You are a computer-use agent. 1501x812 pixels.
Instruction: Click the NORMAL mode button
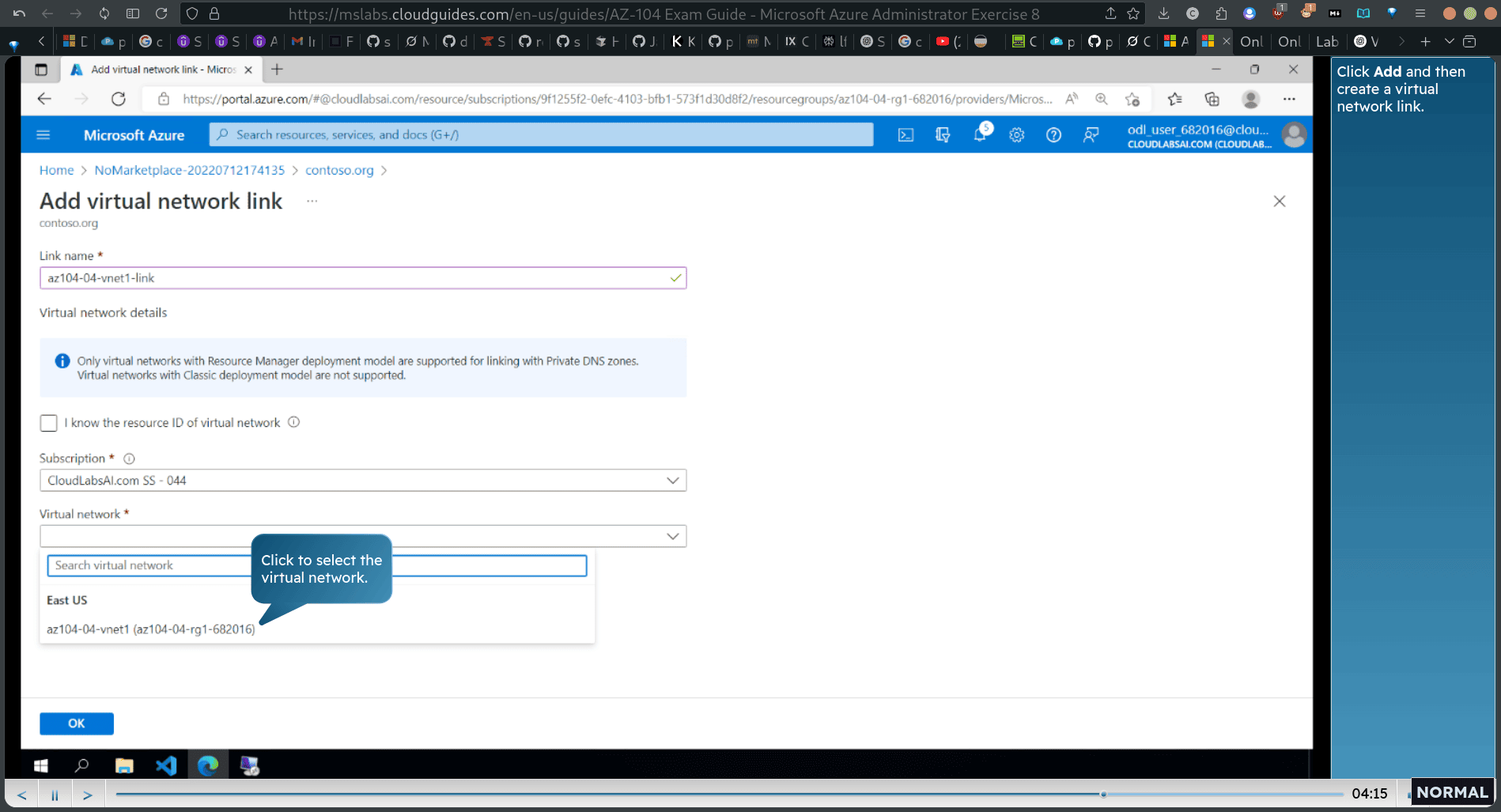point(1452,792)
